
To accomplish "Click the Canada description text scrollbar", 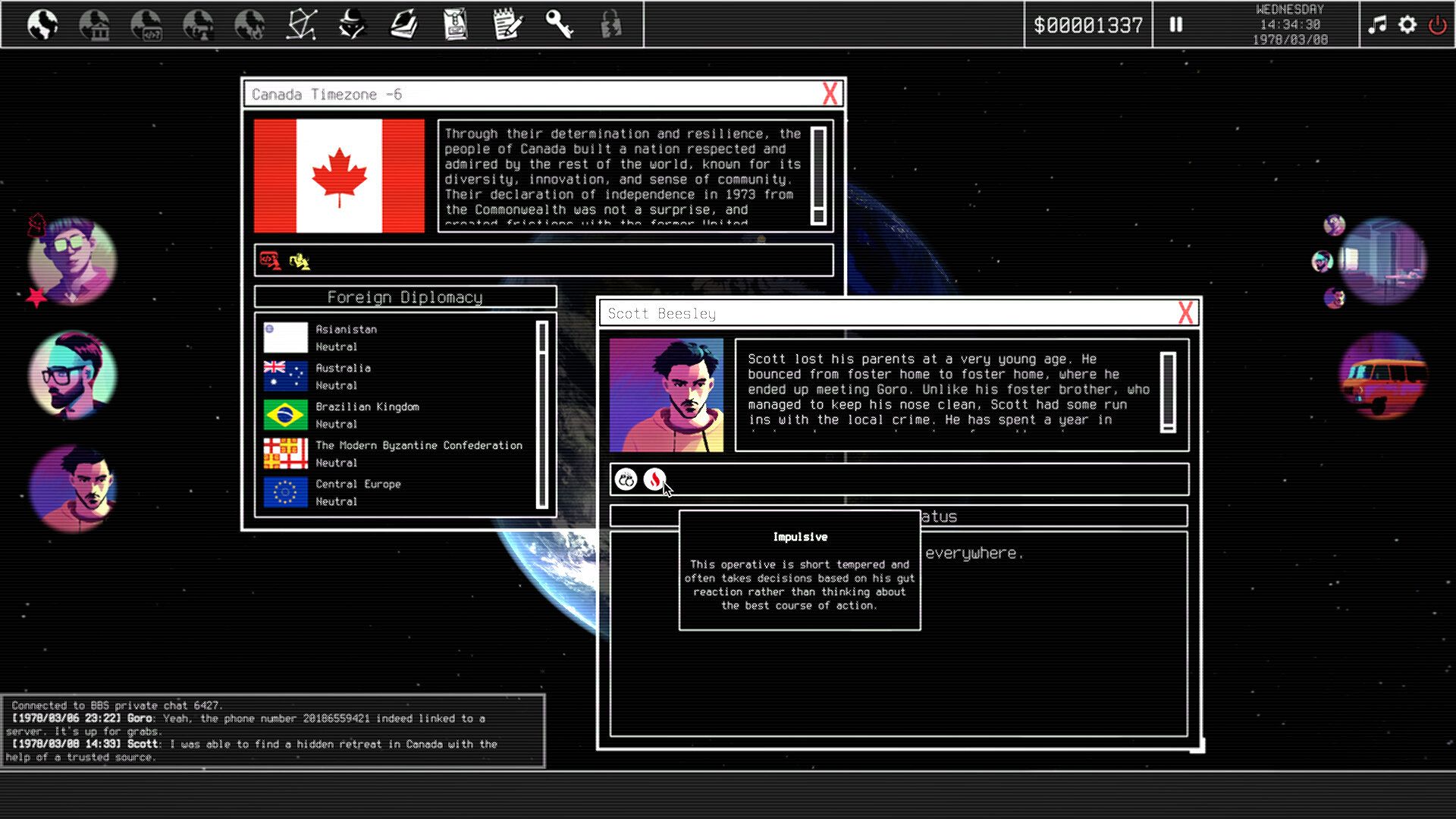I will [818, 176].
